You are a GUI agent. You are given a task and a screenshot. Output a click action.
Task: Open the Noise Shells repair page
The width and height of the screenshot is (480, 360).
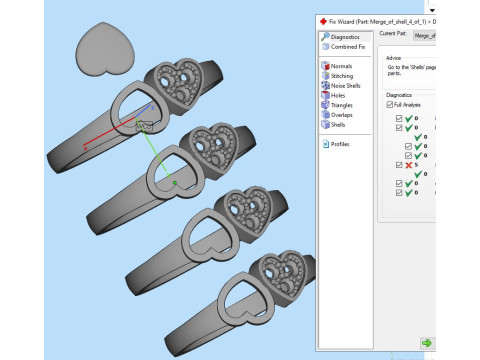[x=341, y=86]
